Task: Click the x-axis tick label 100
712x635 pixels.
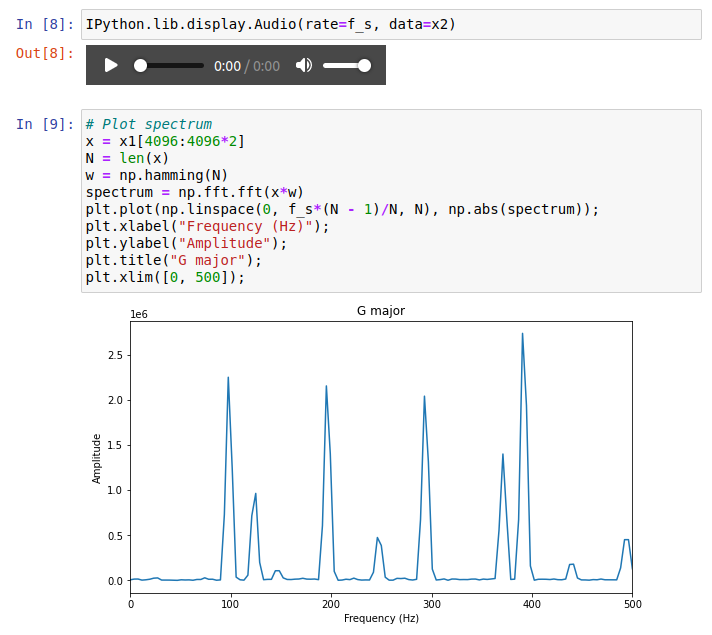Action: tap(230, 604)
